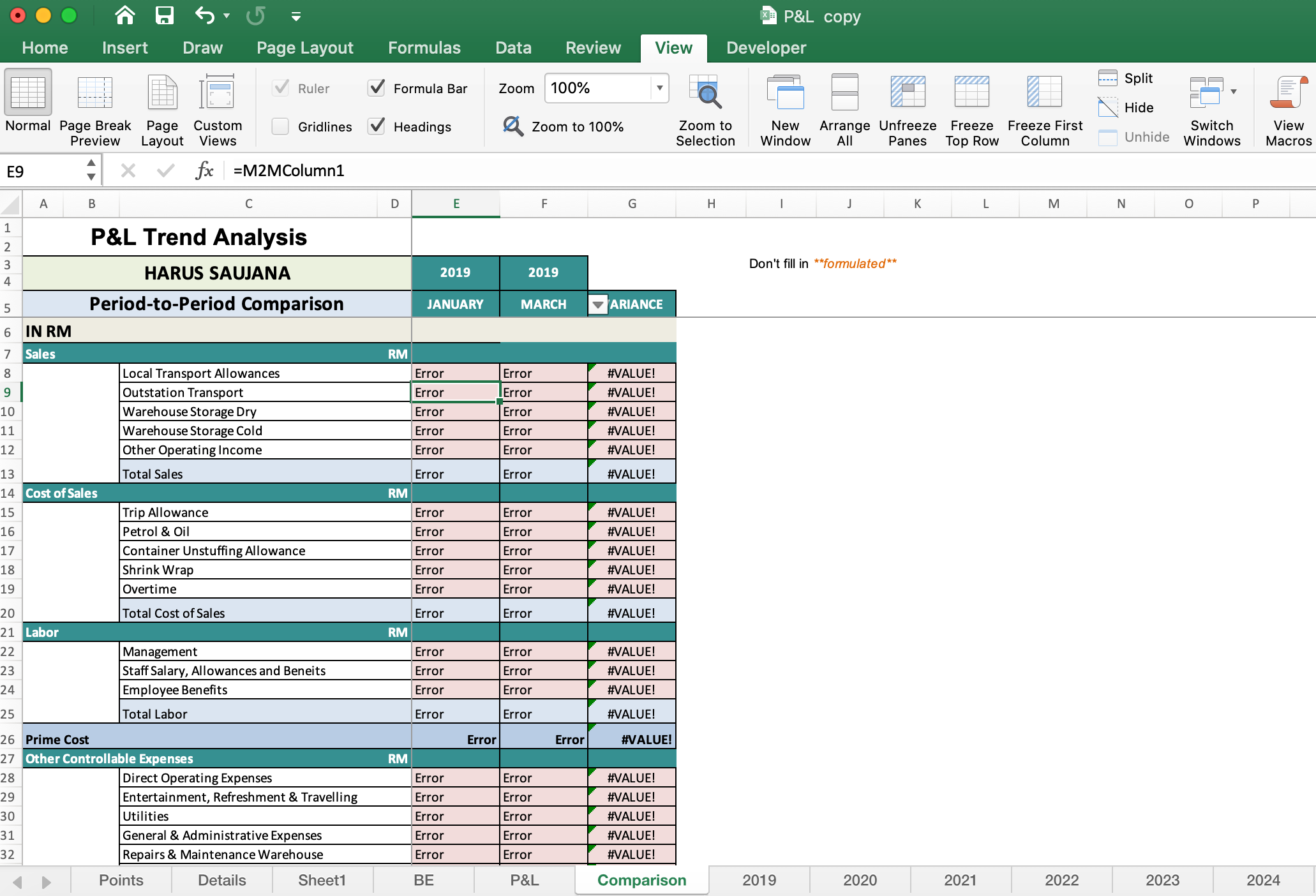Click the Select All corner triangle
The width and height of the screenshot is (1316, 896).
click(x=11, y=204)
